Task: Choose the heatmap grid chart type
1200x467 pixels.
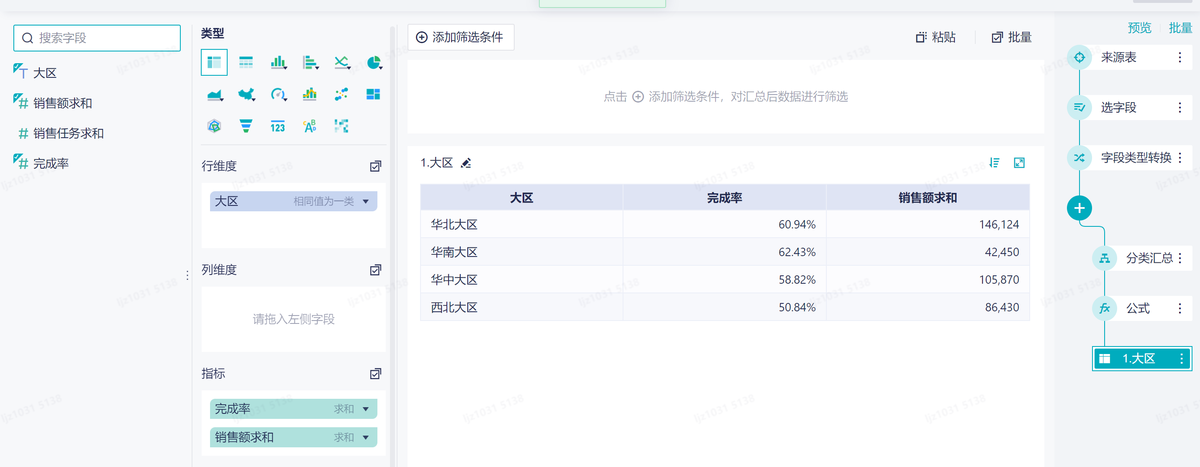Action: click(x=342, y=126)
